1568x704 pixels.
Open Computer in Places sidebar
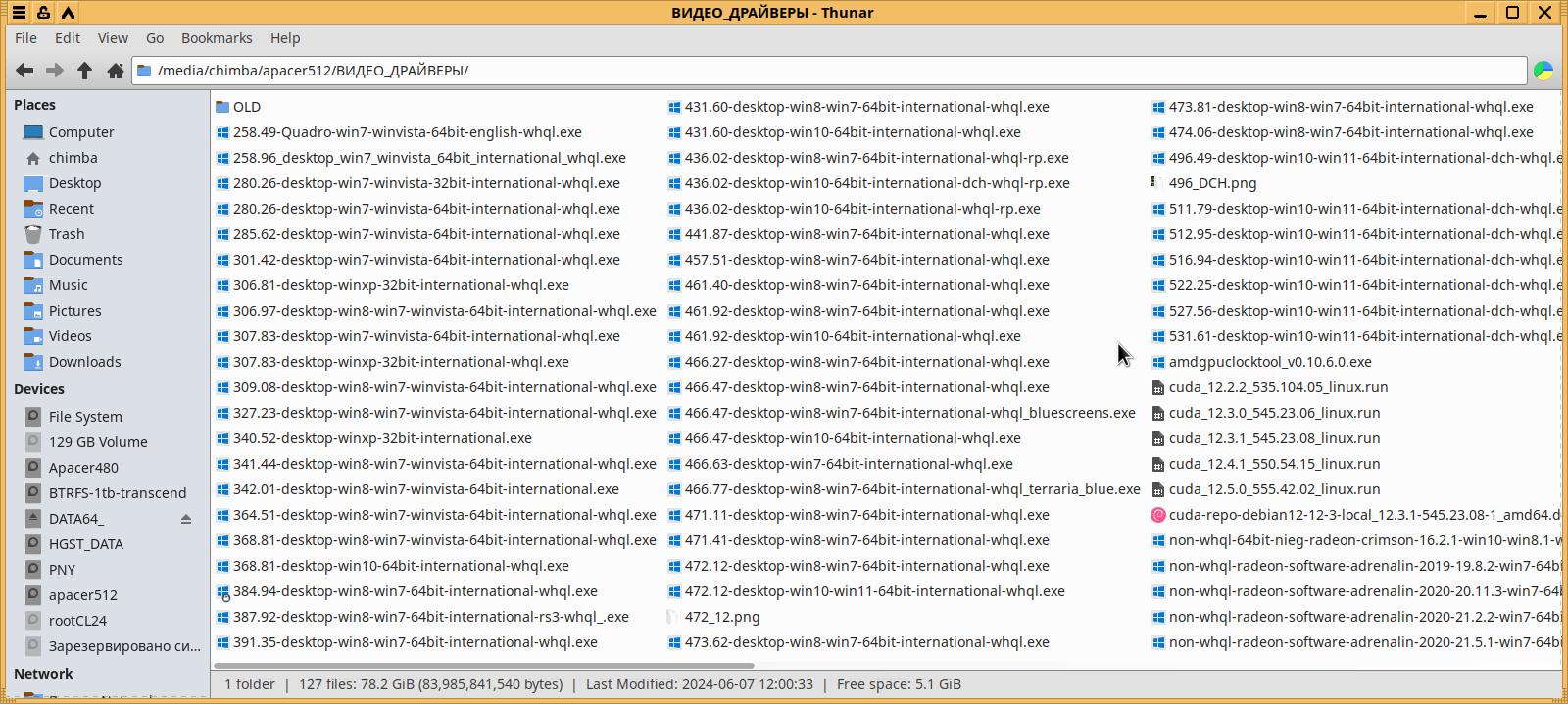point(81,132)
